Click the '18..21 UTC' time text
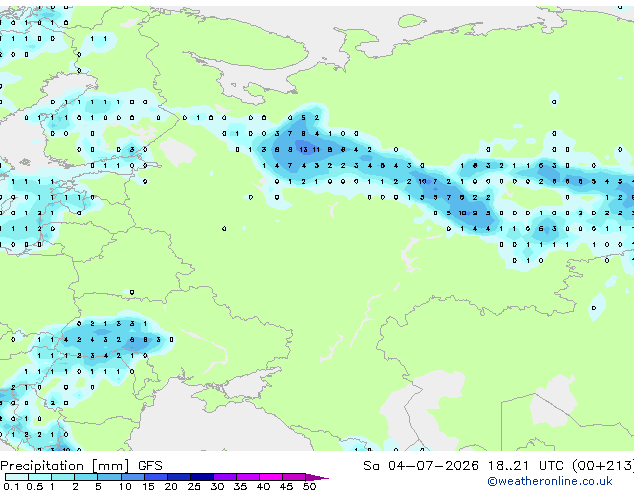The image size is (634, 490). click(525, 466)
